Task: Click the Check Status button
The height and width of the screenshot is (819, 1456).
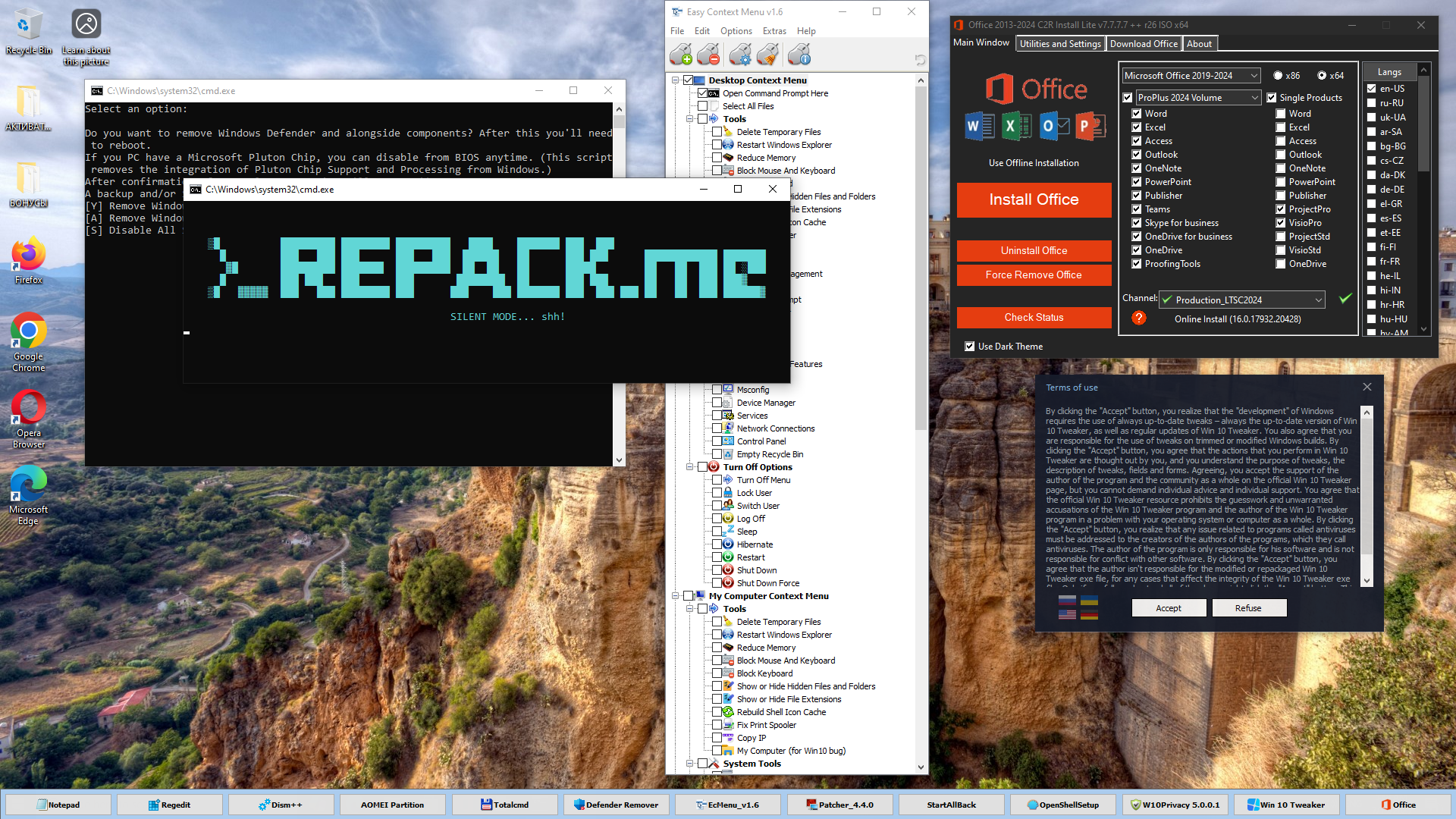Action: click(x=1034, y=318)
